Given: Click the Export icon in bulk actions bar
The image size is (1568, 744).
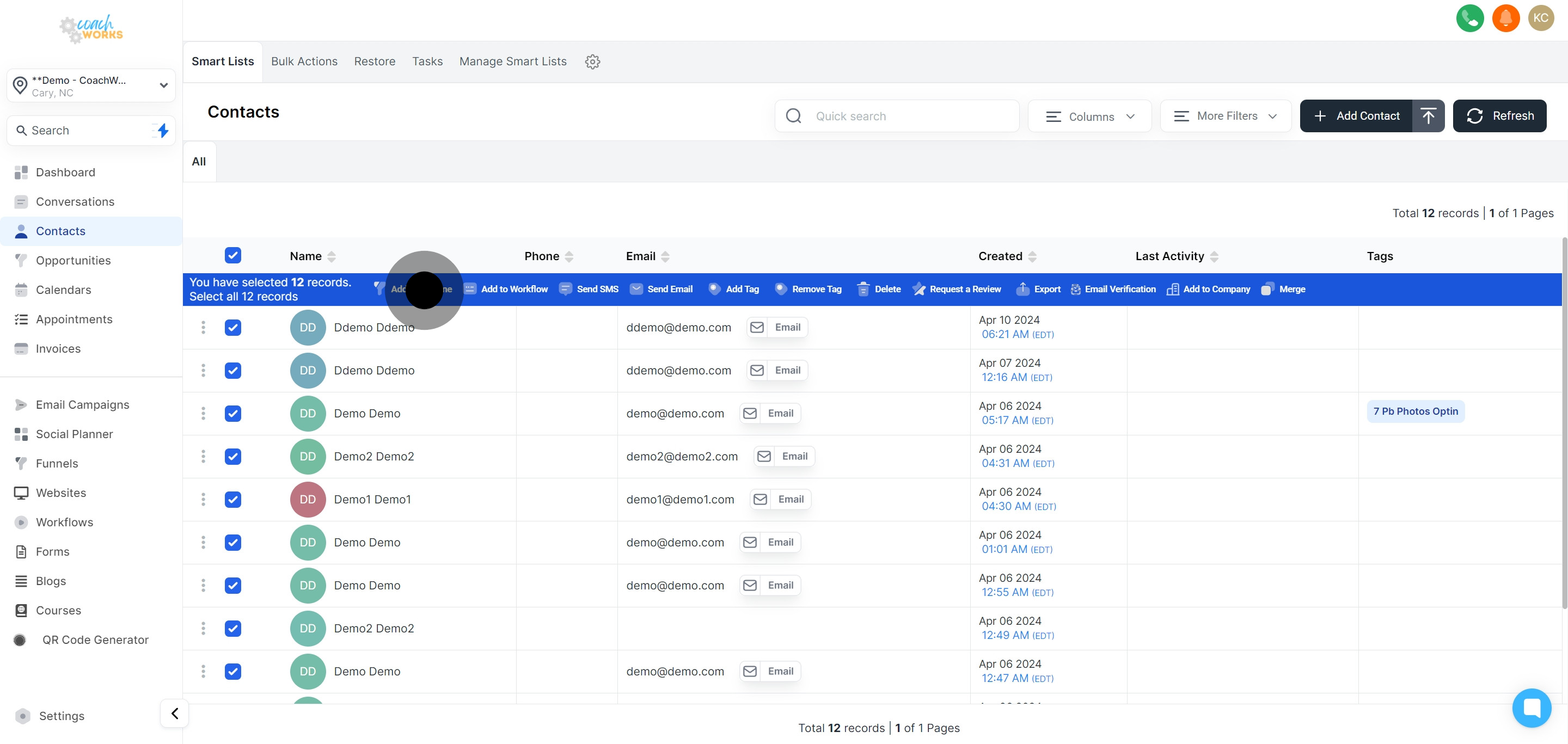Looking at the screenshot, I should click(x=1022, y=289).
